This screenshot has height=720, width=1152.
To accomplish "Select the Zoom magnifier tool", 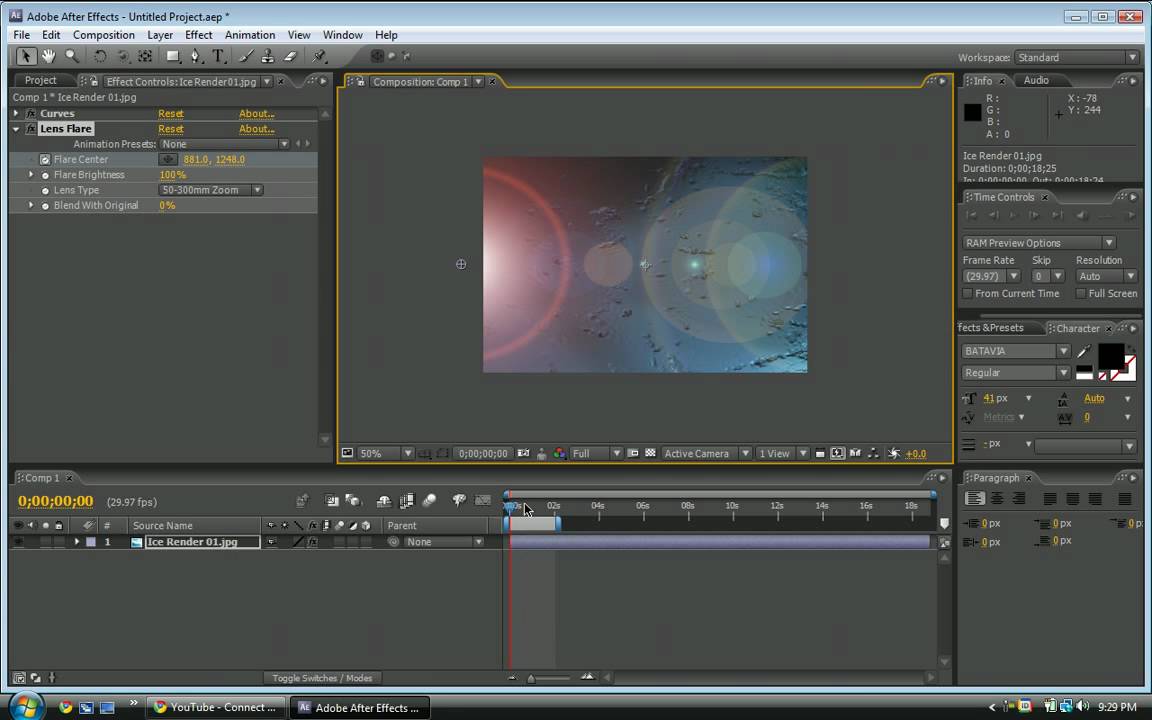I will (71, 56).
